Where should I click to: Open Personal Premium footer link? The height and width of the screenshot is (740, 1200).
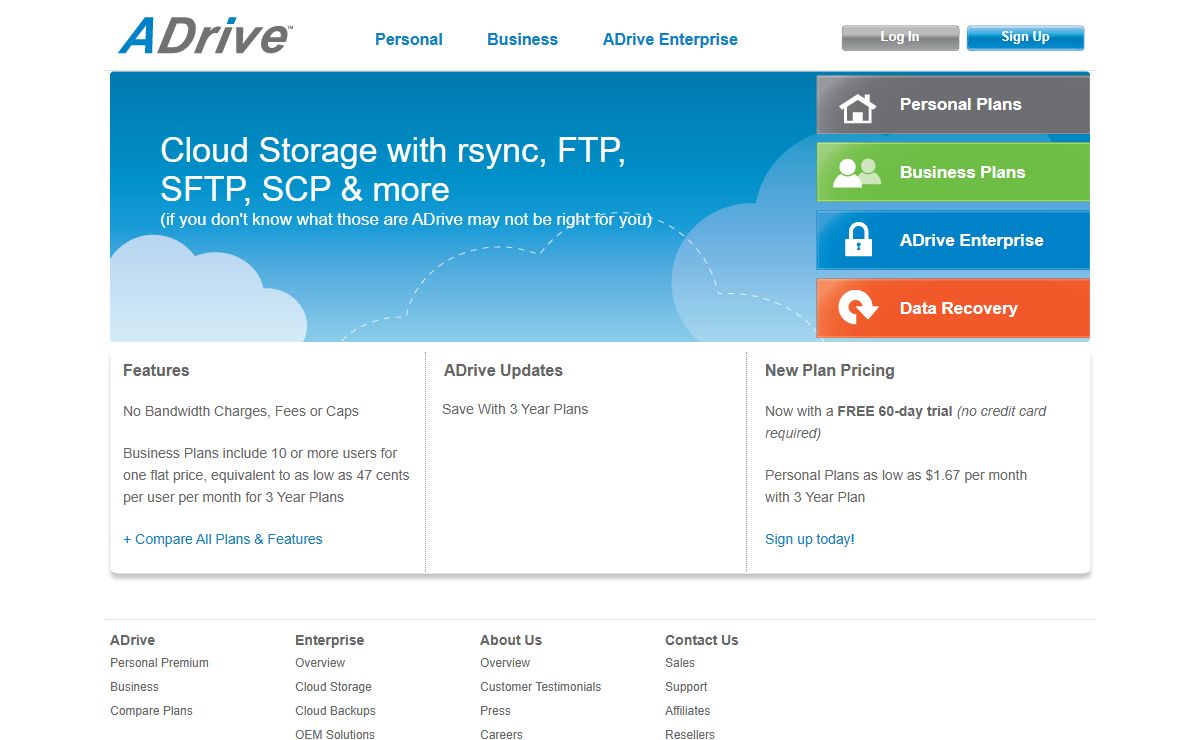(160, 663)
